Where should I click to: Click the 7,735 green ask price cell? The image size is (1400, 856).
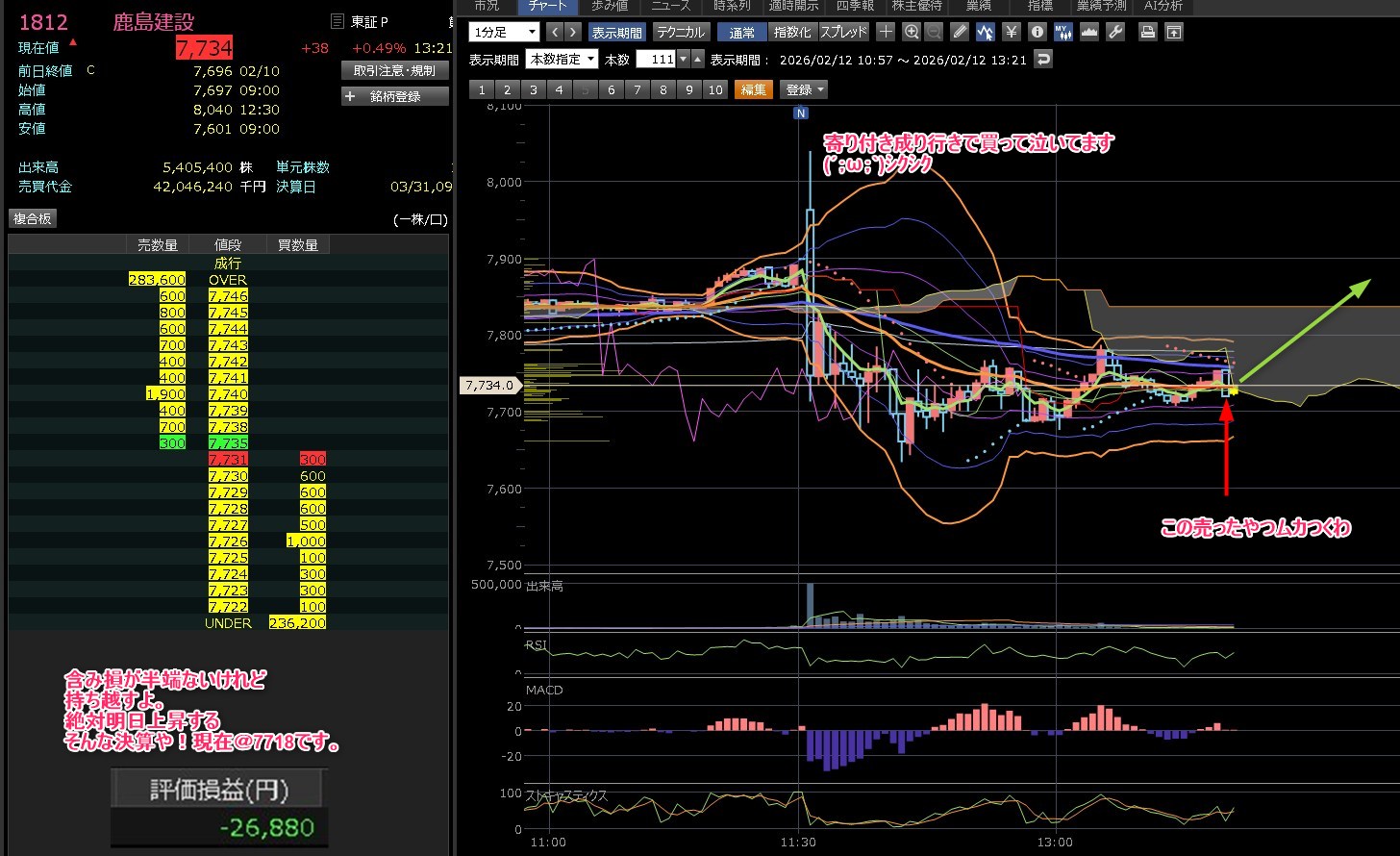tap(228, 443)
